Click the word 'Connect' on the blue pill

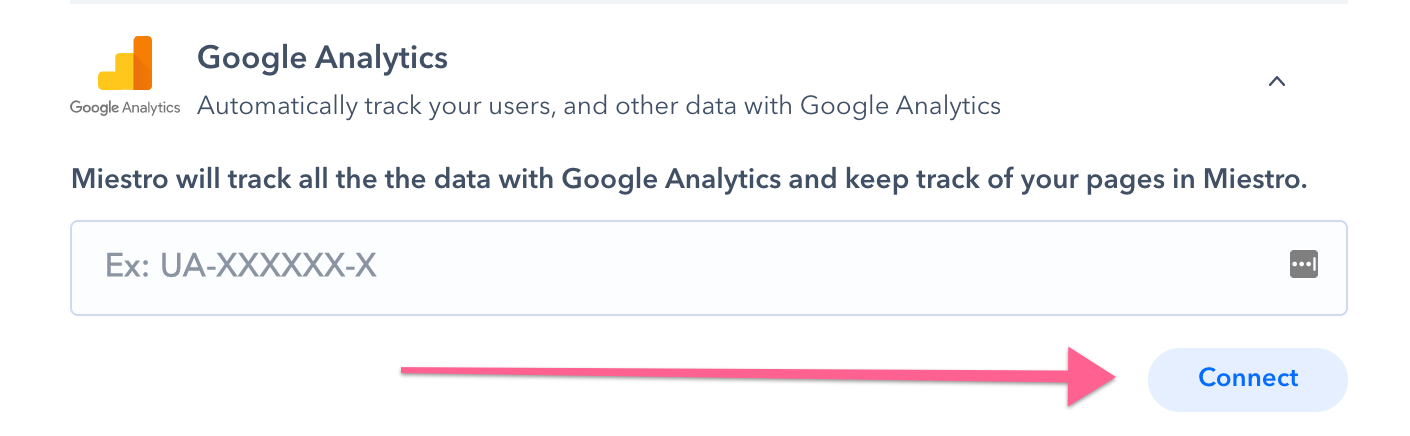click(x=1248, y=378)
